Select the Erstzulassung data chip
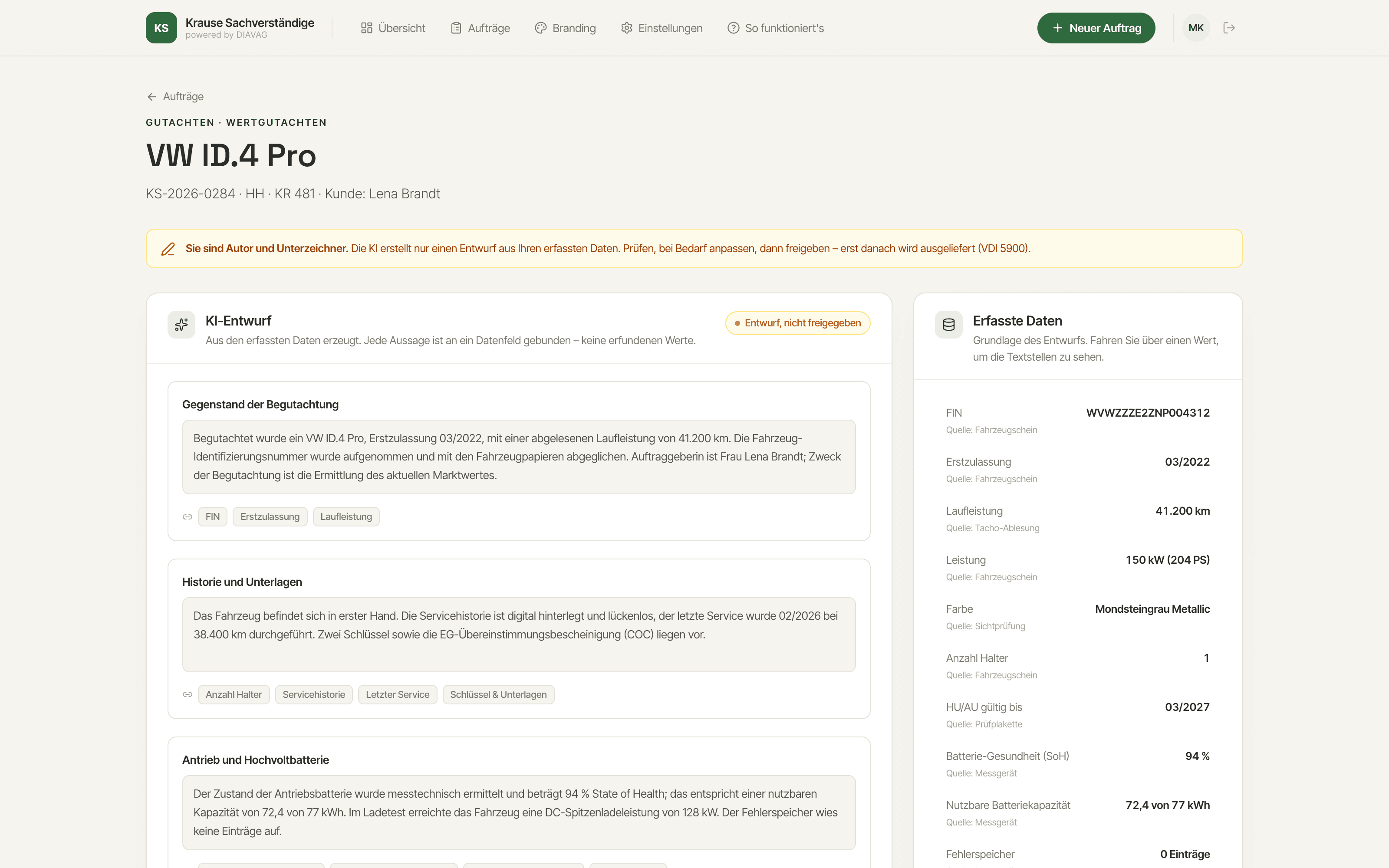 (270, 516)
